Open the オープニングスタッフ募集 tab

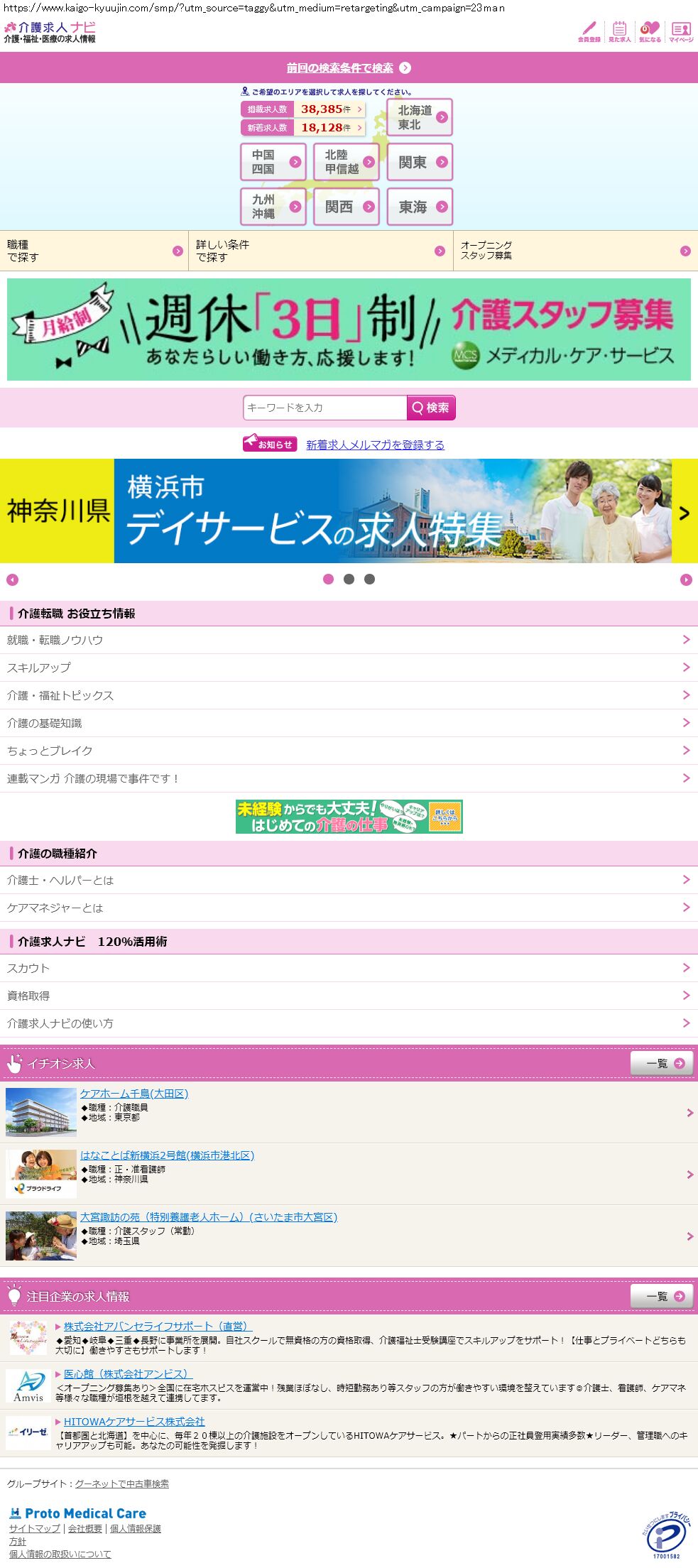(x=576, y=251)
